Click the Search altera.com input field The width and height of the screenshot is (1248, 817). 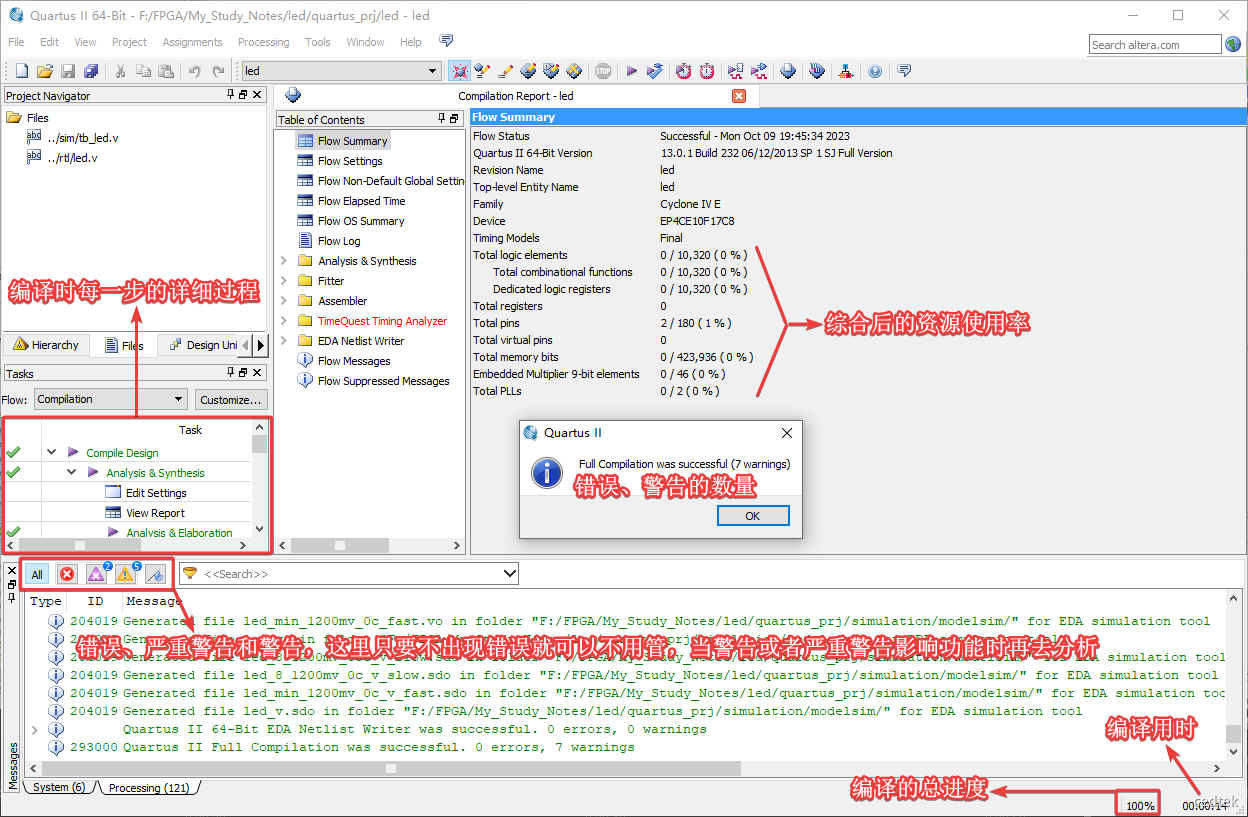[1155, 45]
